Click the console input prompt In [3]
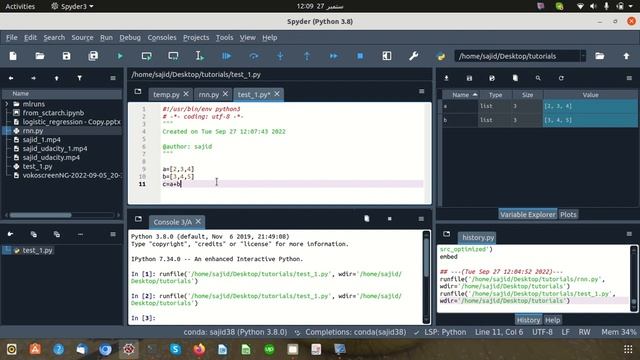The width and height of the screenshot is (640, 360). click(143, 318)
